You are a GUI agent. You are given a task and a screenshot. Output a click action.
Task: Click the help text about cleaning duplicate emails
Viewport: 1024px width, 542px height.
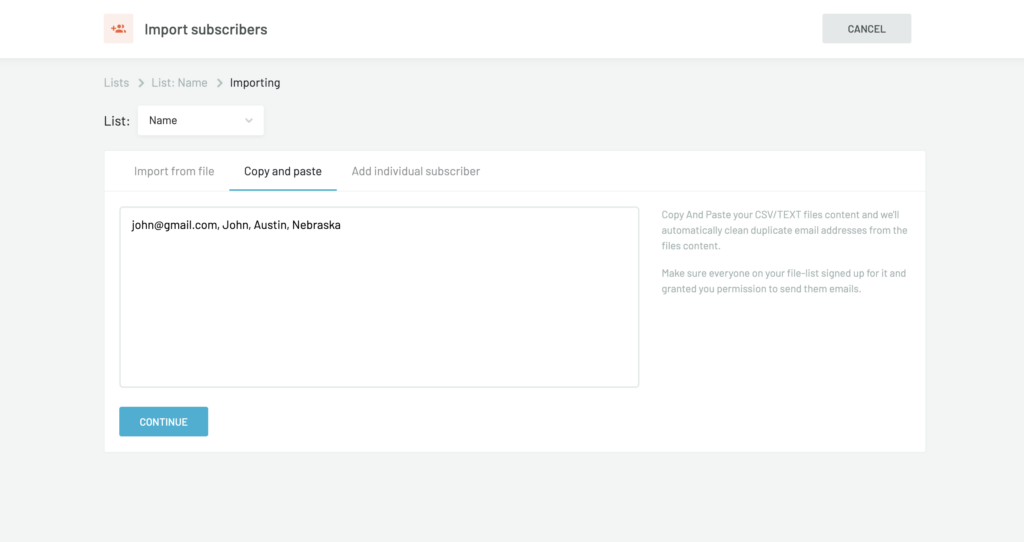point(784,230)
